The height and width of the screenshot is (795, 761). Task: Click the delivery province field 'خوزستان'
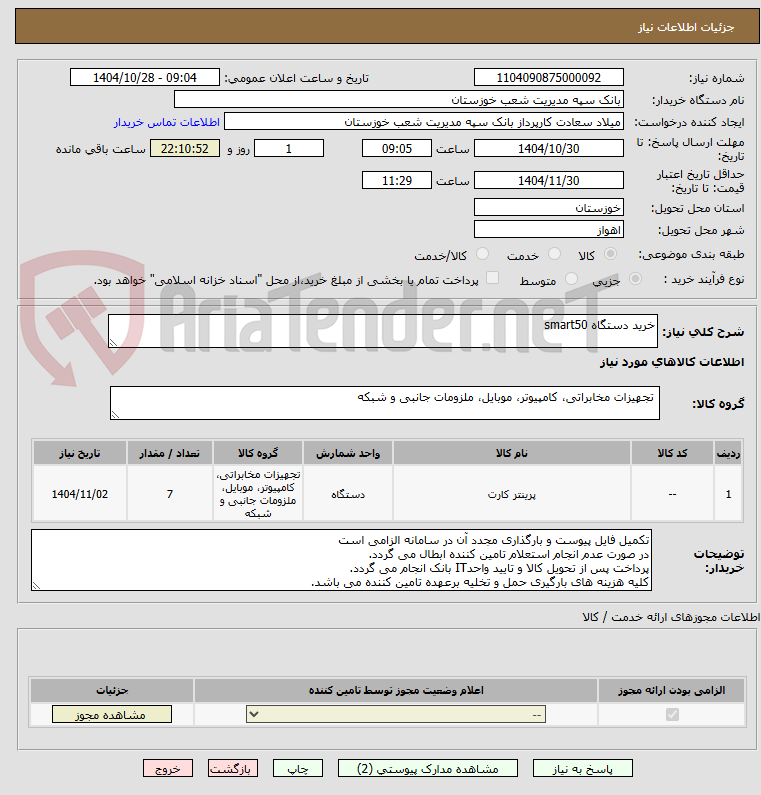[549, 207]
